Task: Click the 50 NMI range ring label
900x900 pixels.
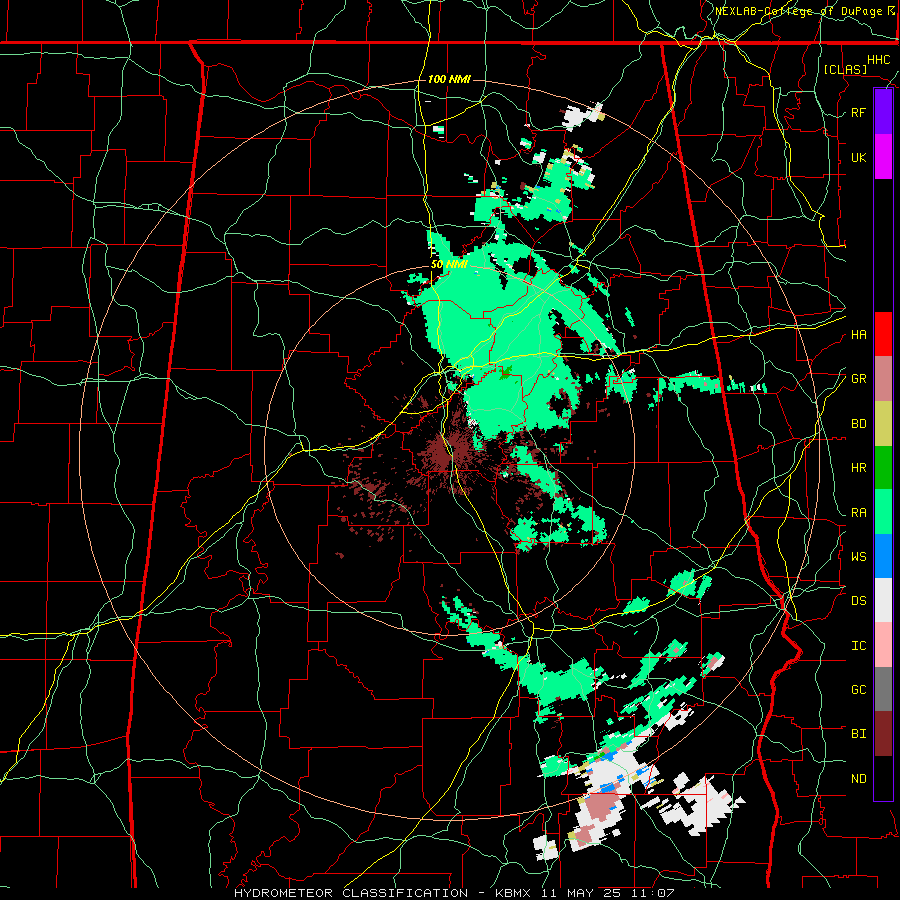Action: pos(449,265)
